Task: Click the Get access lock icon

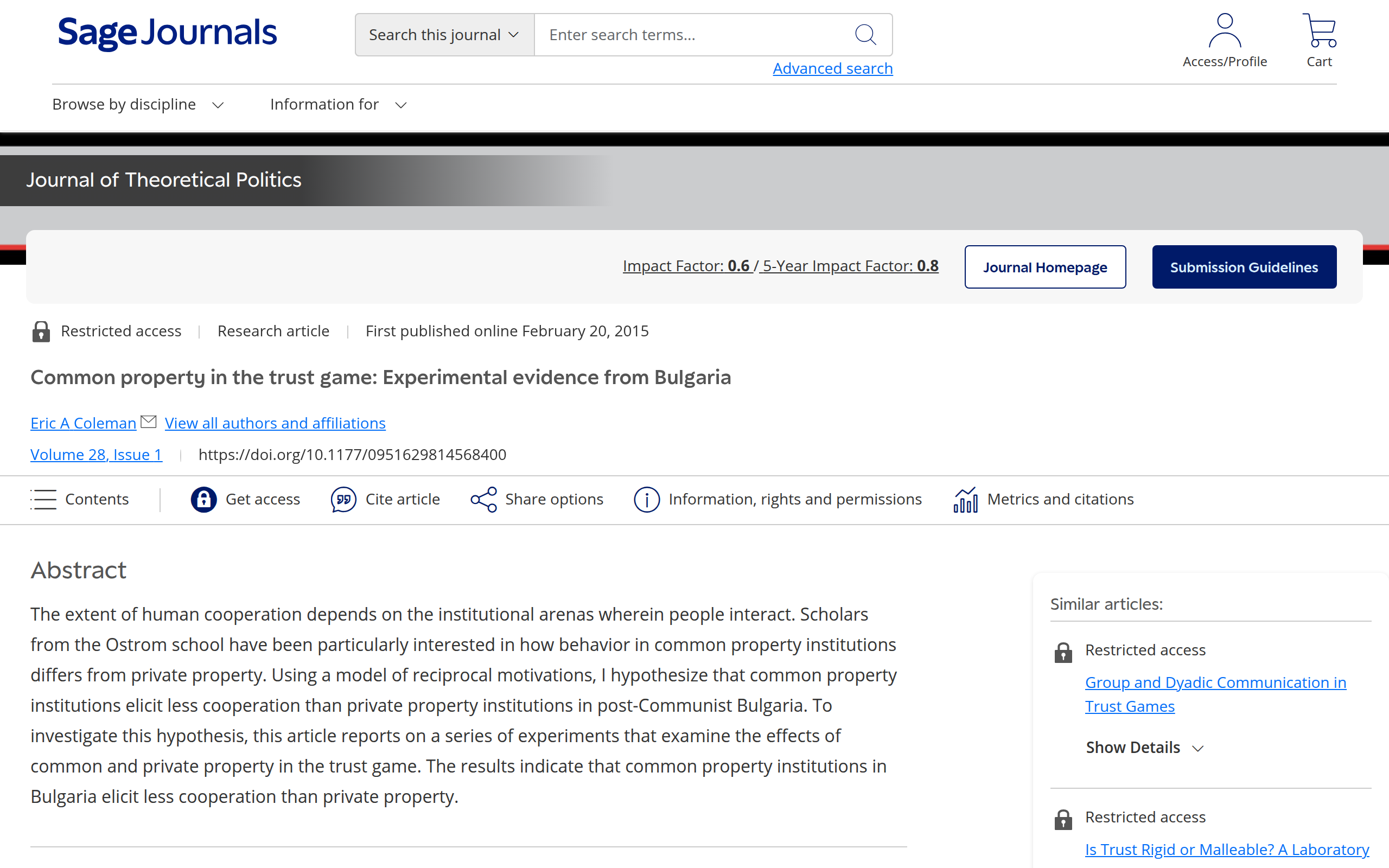Action: pyautogui.click(x=204, y=500)
